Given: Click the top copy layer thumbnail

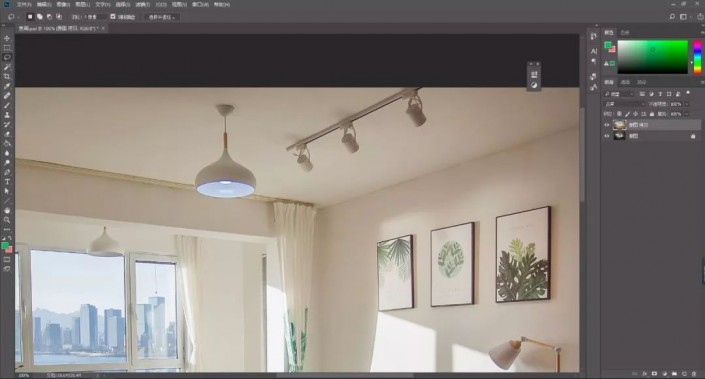Looking at the screenshot, I should click(620, 125).
